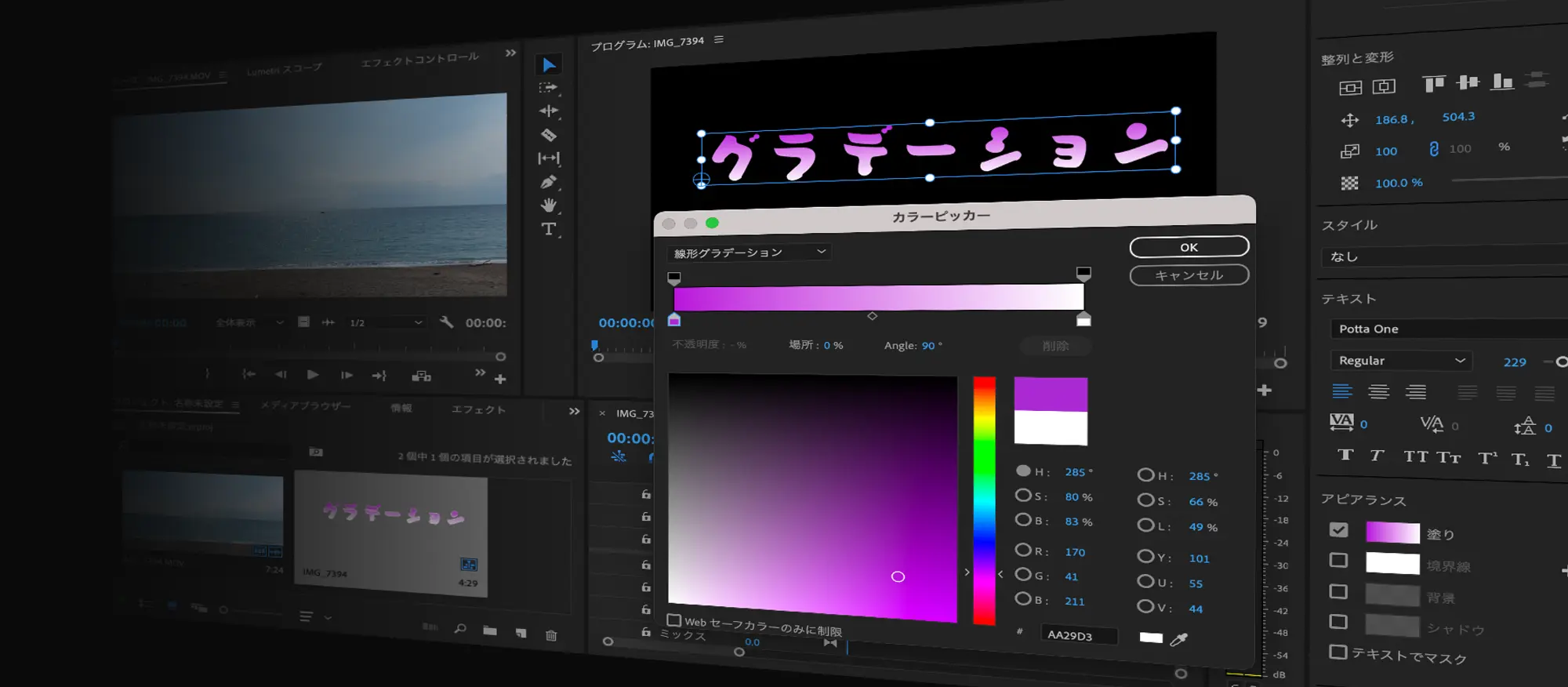Select the L radio button in HSL
Screen dimensions: 1568x687
1146,525
